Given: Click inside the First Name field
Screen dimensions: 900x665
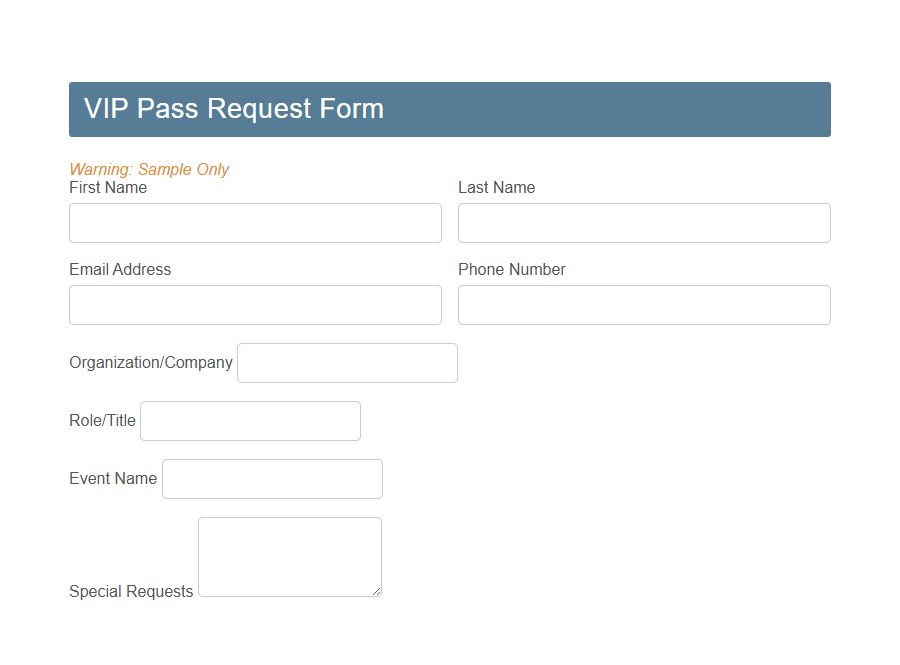Looking at the screenshot, I should tap(255, 222).
